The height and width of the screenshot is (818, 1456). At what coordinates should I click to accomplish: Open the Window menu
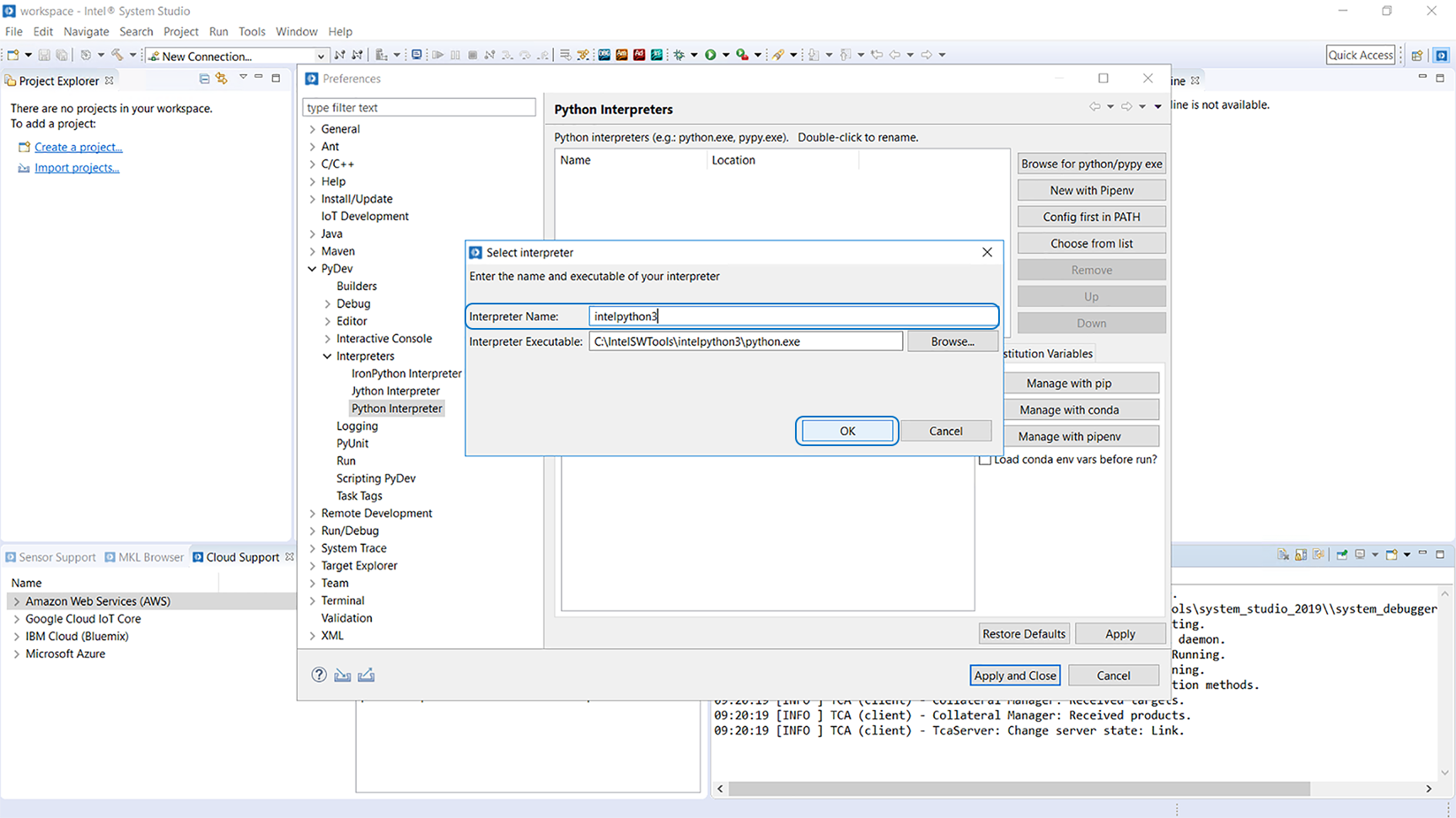click(296, 31)
